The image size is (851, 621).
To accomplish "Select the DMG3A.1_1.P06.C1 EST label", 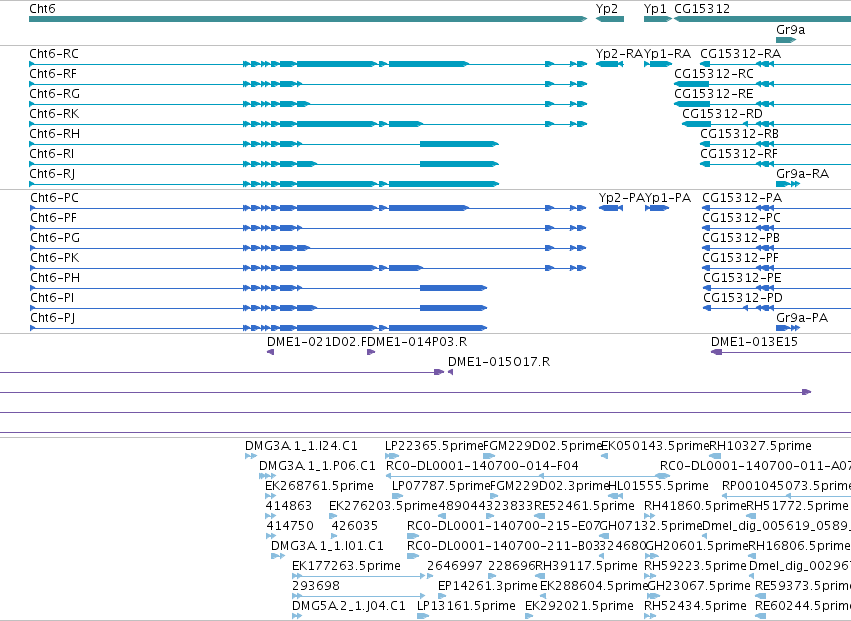I will [317, 466].
